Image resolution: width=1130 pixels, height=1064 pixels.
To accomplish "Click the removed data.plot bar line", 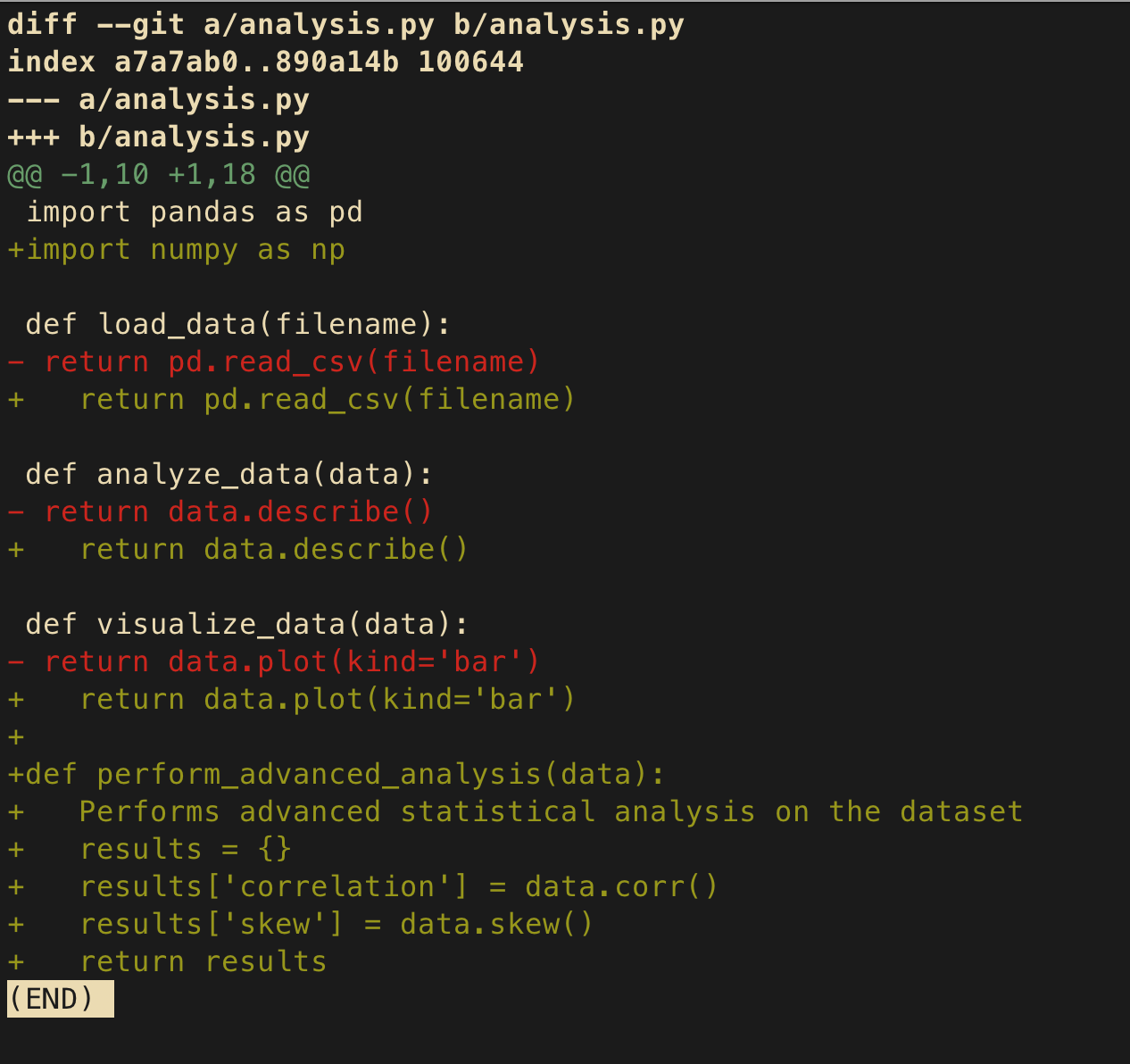I will 275,661.
